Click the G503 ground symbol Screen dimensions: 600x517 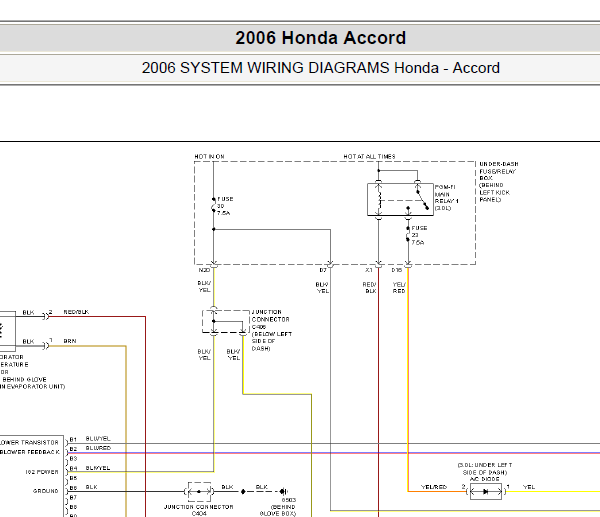click(x=283, y=491)
